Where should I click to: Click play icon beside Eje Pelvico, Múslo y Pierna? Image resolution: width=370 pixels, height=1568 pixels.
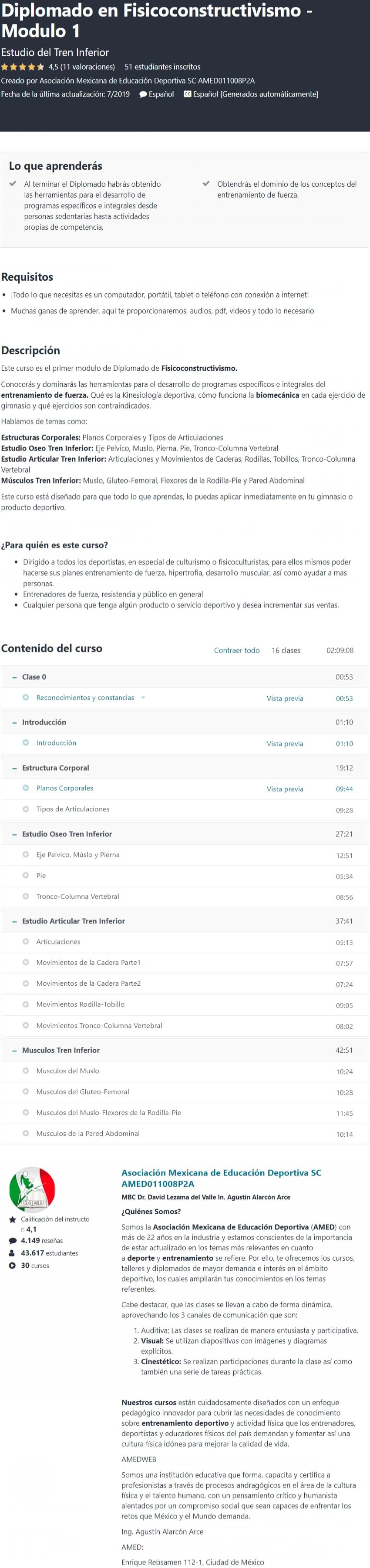click(26, 855)
